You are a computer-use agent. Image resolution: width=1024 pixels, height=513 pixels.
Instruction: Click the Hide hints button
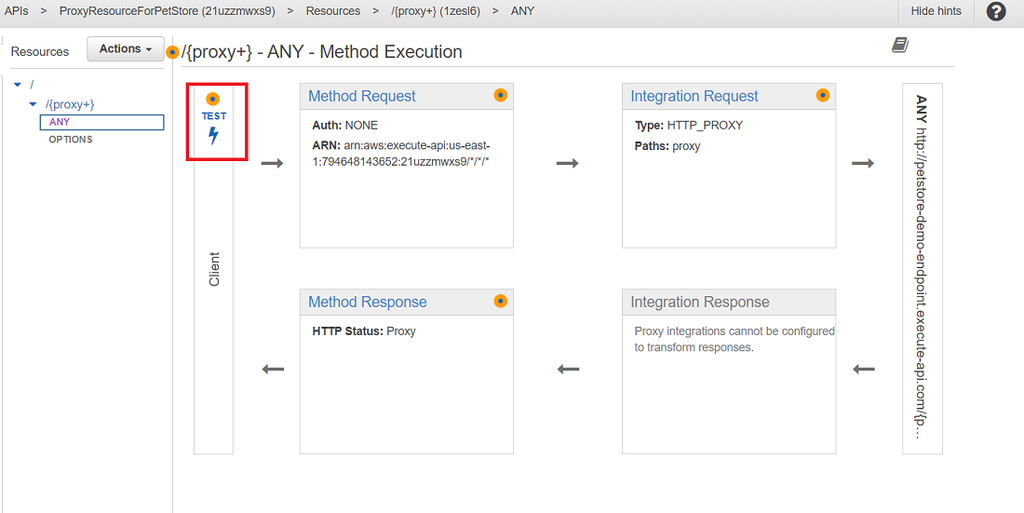[936, 11]
